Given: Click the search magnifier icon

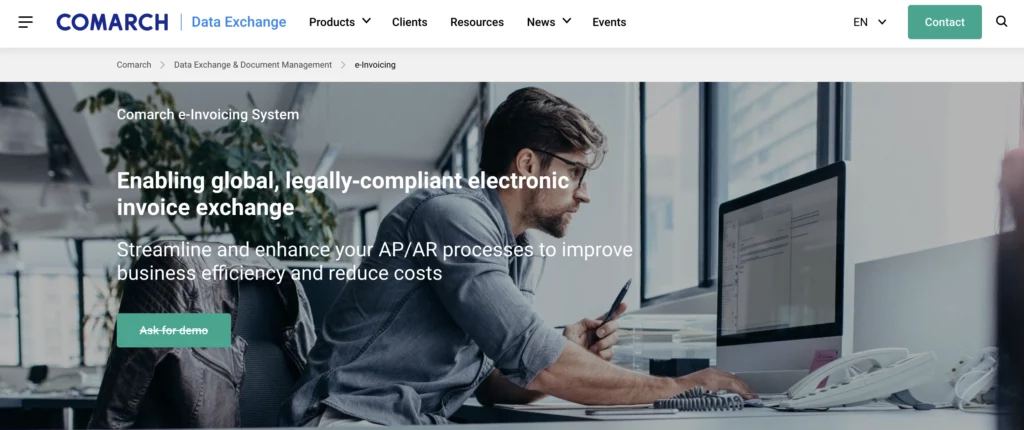Looking at the screenshot, I should tap(1002, 22).
